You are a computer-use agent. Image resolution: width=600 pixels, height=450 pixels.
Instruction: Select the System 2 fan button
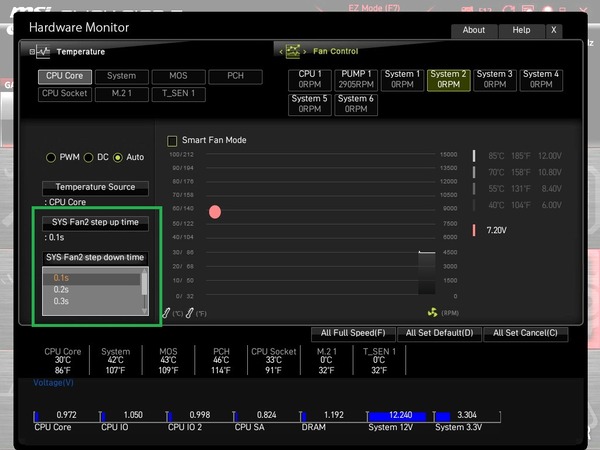pyautogui.click(x=448, y=80)
